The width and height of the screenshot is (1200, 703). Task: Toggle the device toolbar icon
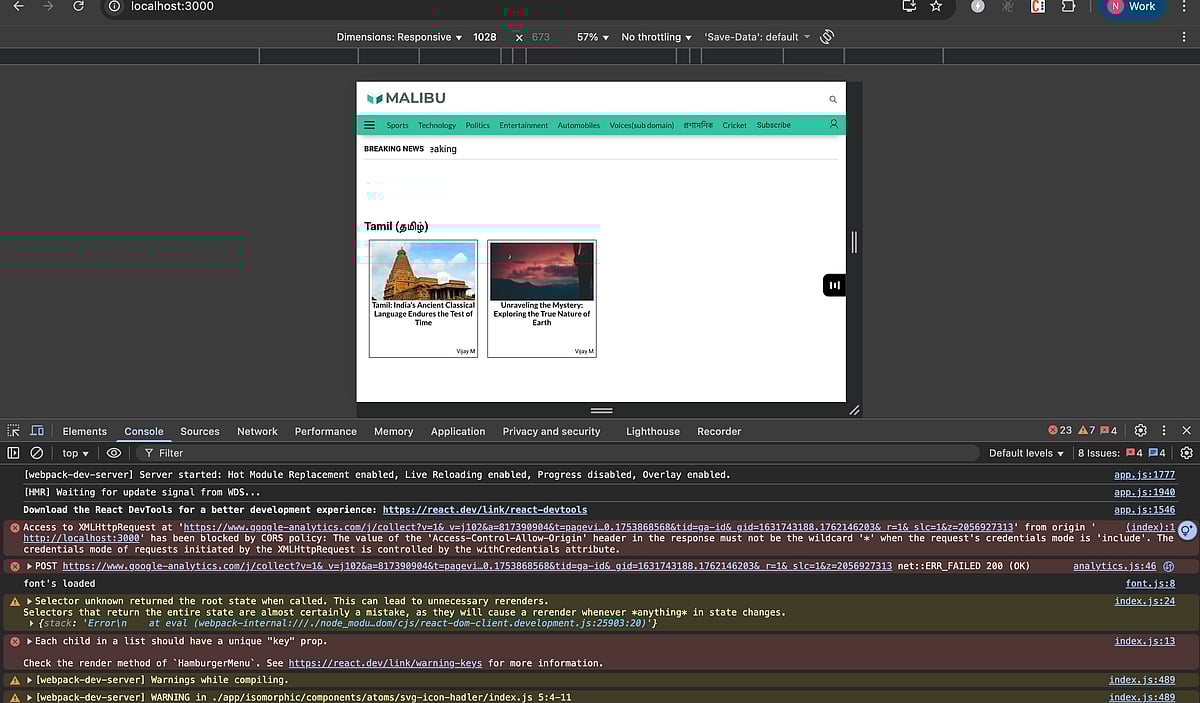37,431
